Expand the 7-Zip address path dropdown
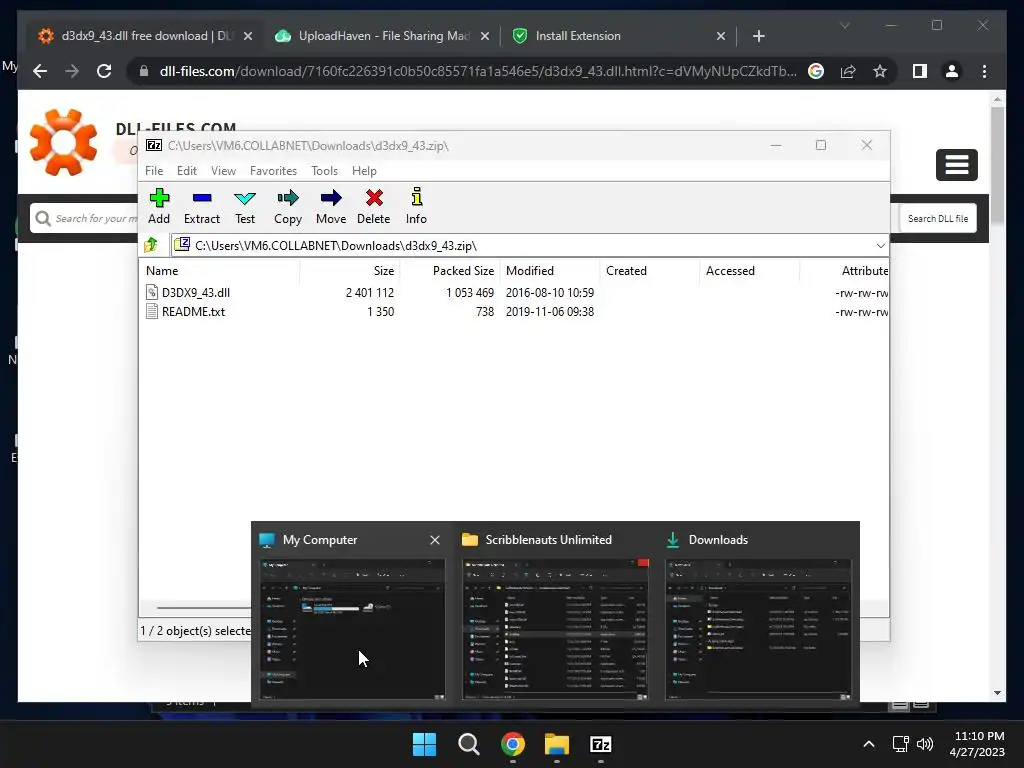 [x=880, y=246]
